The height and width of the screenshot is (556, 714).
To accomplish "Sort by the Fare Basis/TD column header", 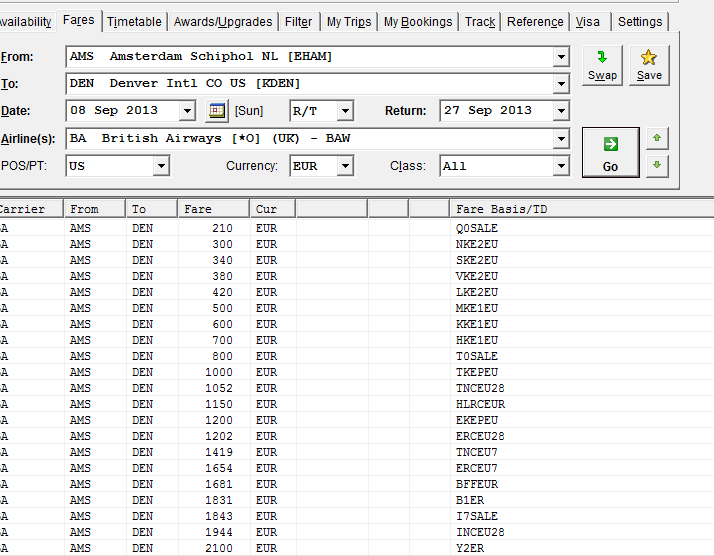I will pyautogui.click(x=581, y=209).
